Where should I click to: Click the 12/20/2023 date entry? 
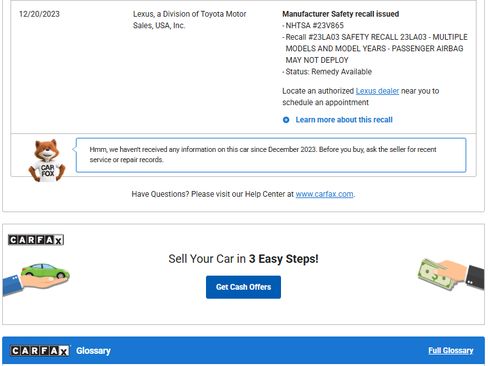[x=39, y=14]
